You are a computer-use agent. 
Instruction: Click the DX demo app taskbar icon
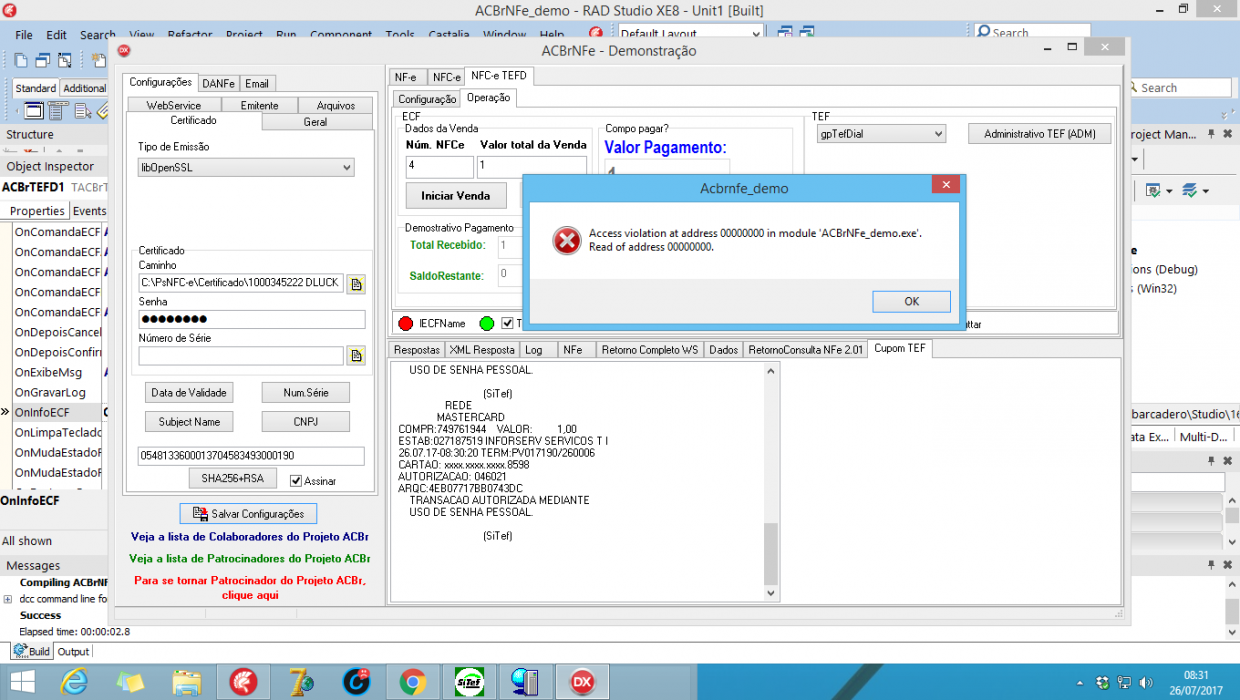581,682
